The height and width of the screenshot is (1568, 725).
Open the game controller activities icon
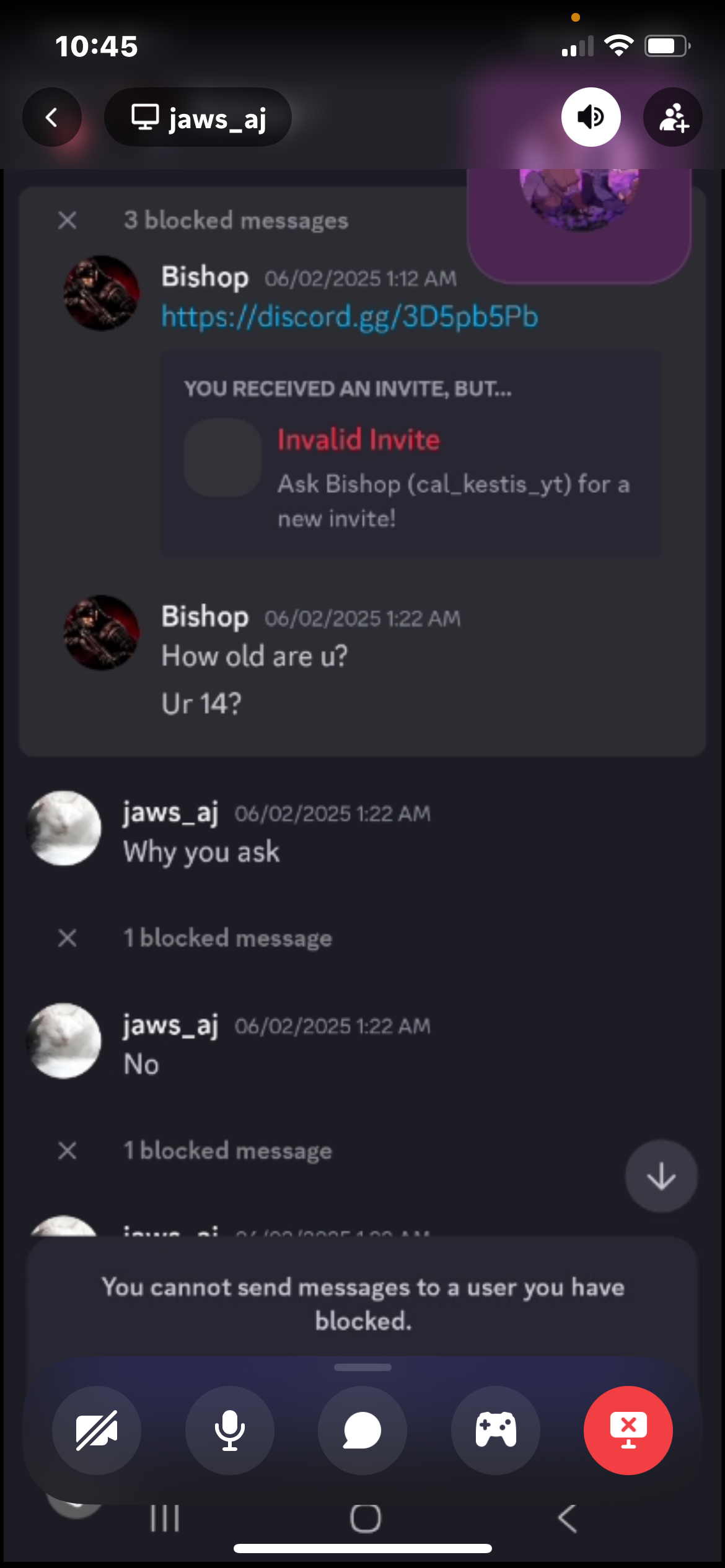pyautogui.click(x=495, y=1430)
